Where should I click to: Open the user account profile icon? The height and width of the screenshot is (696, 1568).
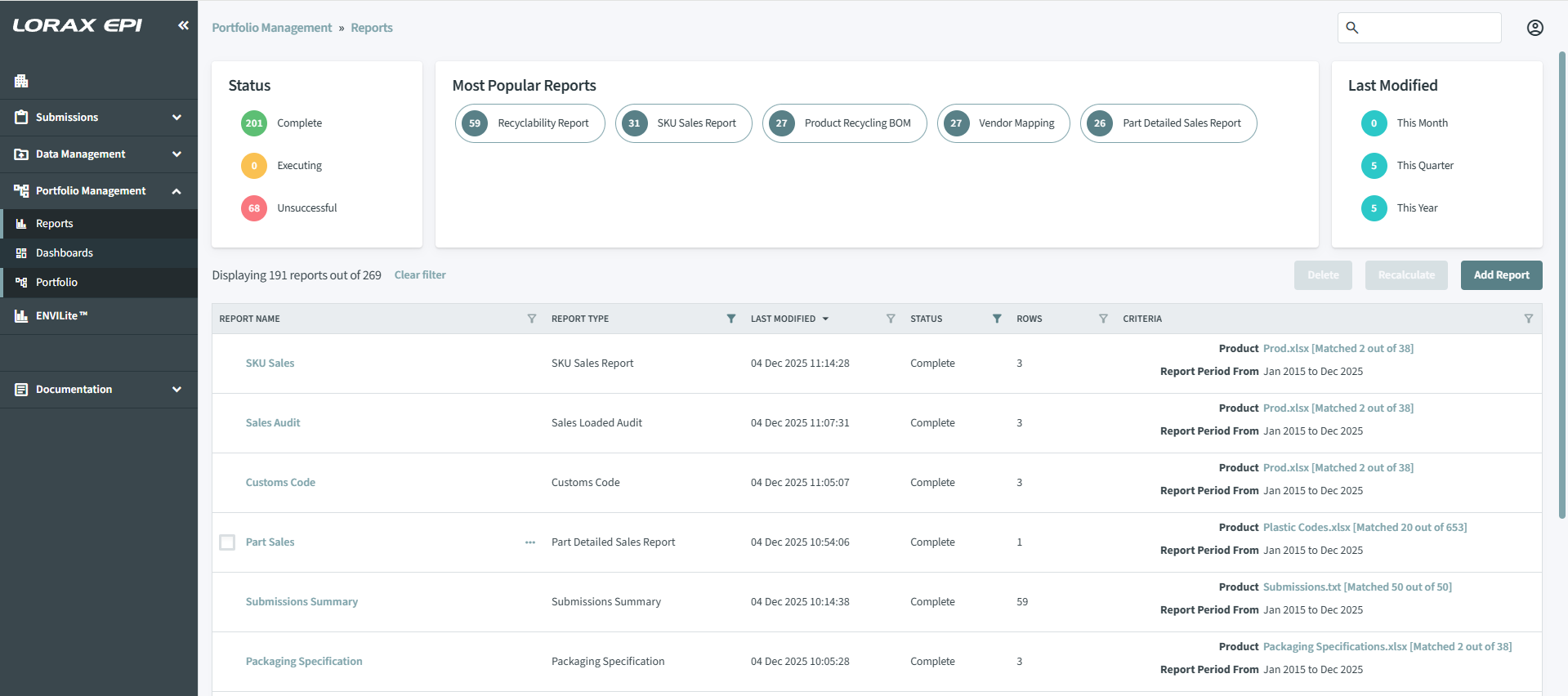click(x=1534, y=28)
